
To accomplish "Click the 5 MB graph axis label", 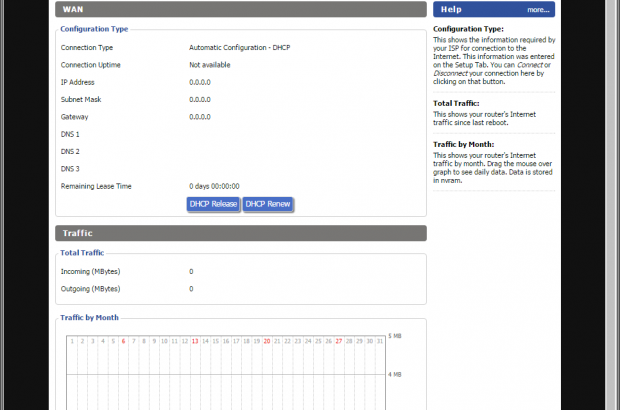I will tap(395, 336).
